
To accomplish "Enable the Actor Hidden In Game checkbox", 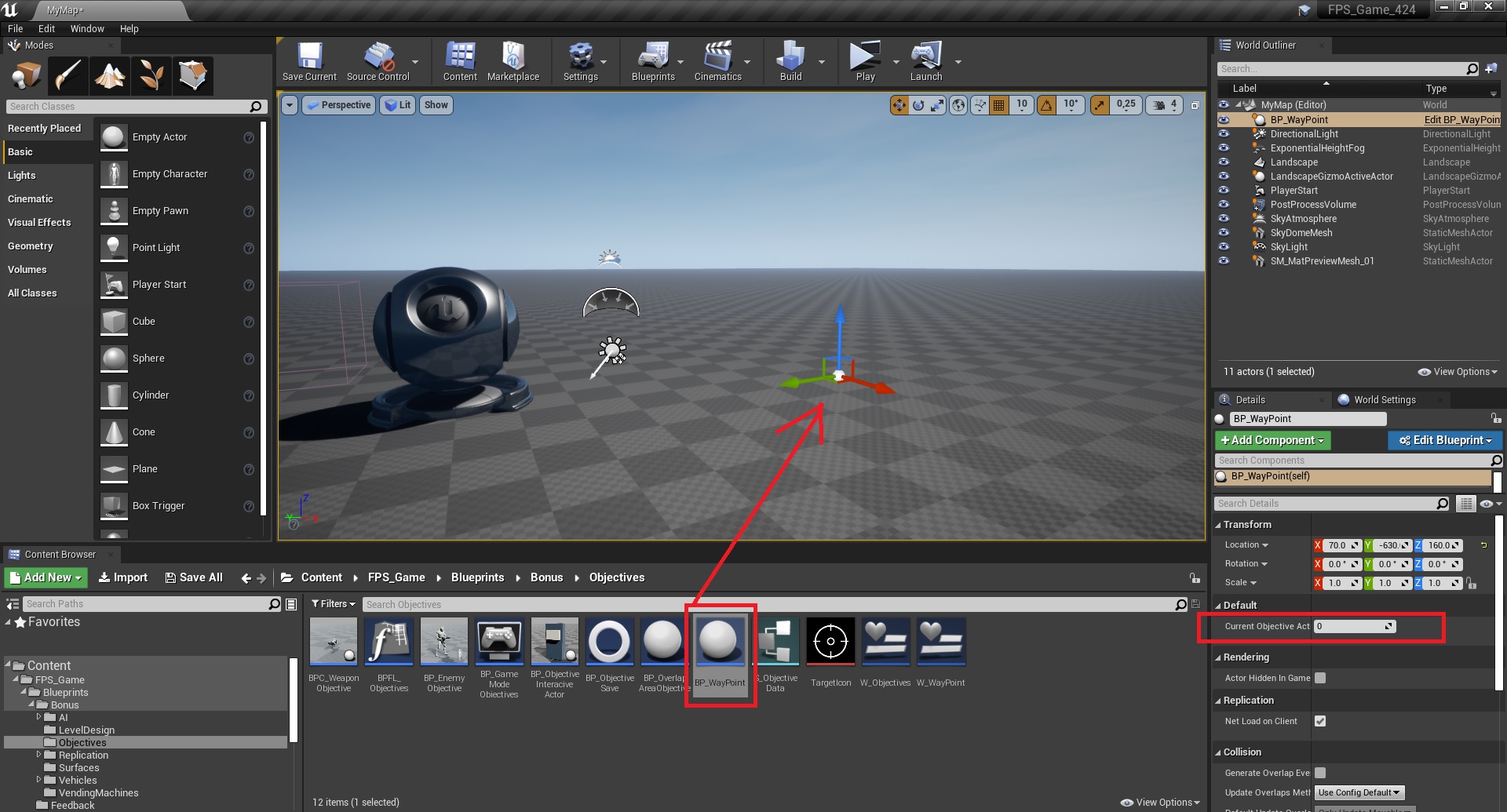I will [1320, 678].
